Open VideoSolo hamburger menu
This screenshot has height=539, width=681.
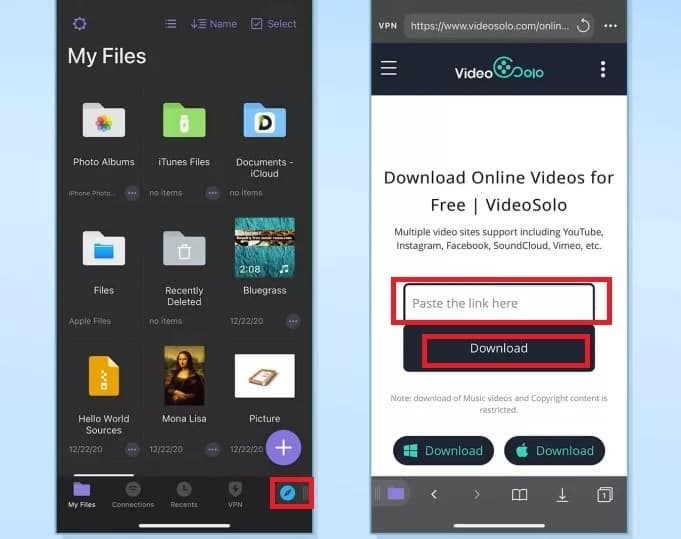(x=389, y=68)
